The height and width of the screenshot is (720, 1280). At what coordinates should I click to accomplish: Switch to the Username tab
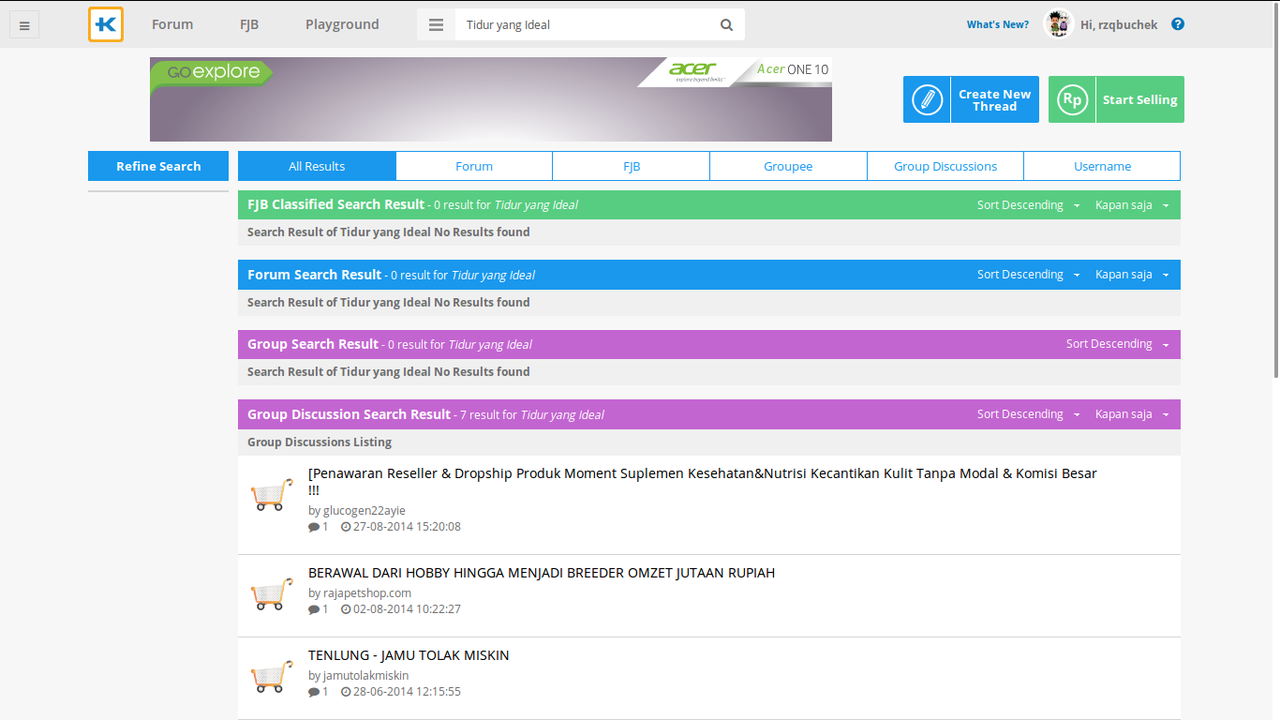click(1102, 166)
